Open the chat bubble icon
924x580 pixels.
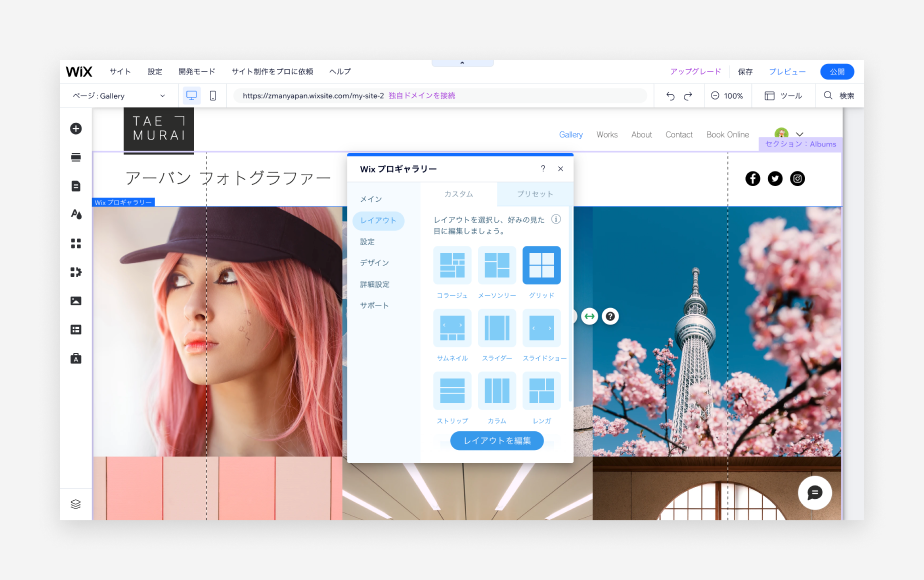click(x=814, y=493)
